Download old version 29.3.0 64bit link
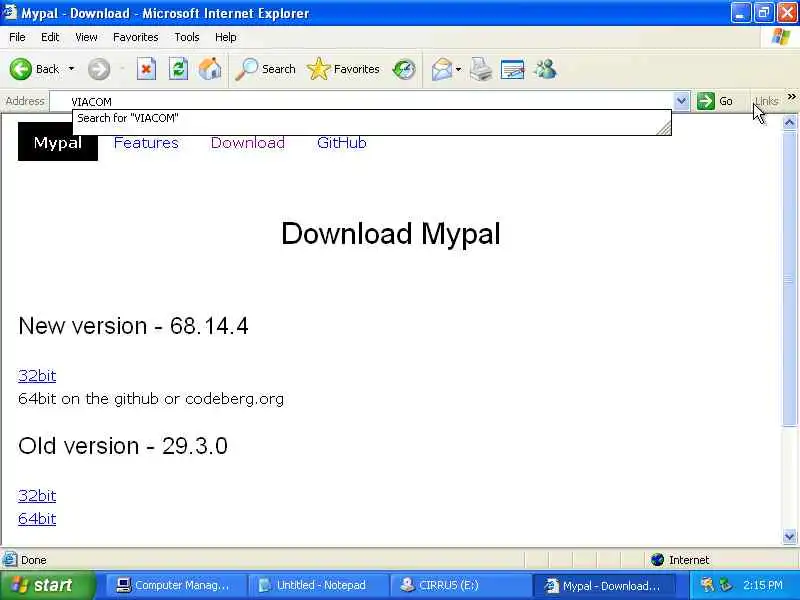This screenshot has width=800, height=600. [x=37, y=518]
